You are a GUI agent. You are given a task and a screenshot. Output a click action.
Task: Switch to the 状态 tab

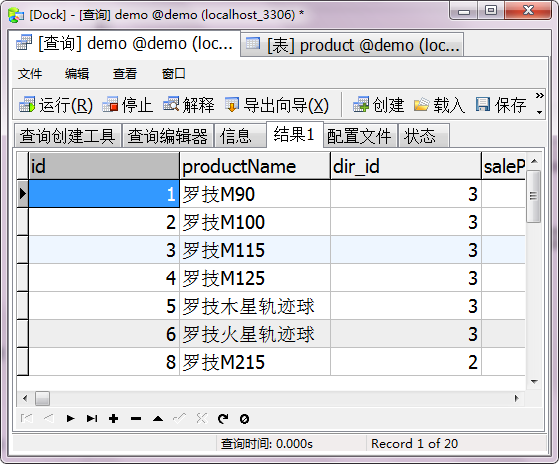click(424, 136)
